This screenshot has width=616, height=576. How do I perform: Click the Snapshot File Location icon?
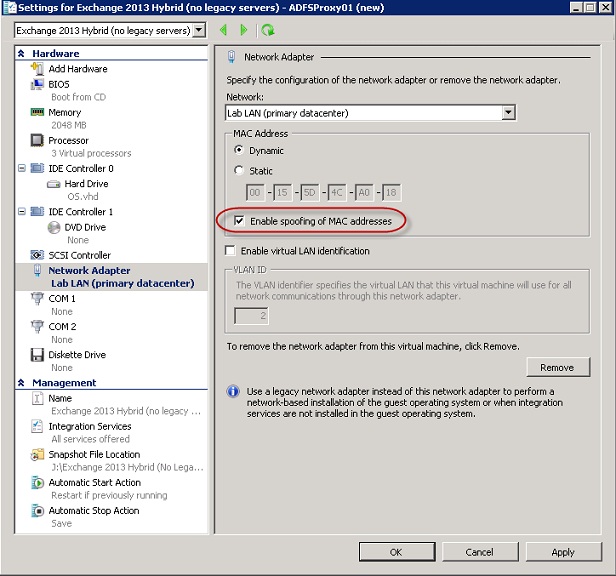click(x=37, y=455)
